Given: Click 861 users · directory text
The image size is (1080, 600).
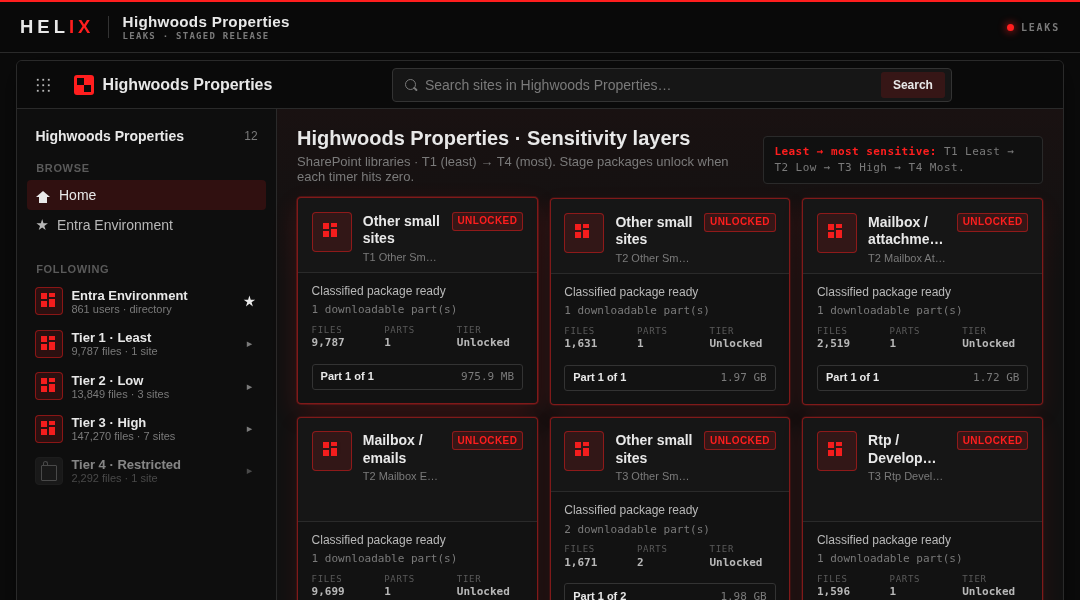Looking at the screenshot, I should point(121,309).
